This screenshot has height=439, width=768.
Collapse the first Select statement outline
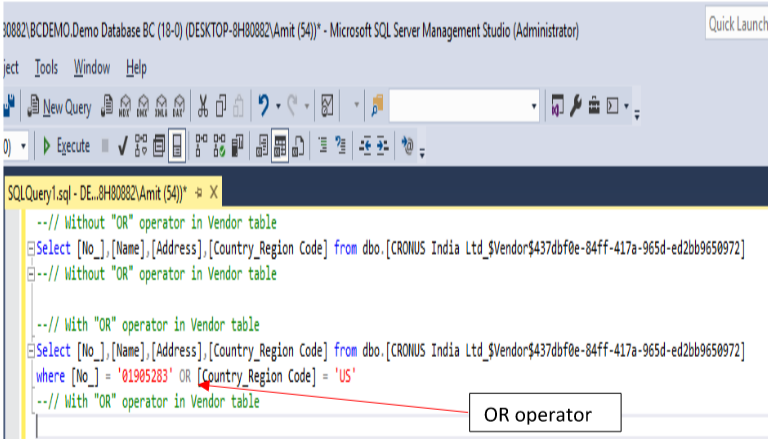31,249
